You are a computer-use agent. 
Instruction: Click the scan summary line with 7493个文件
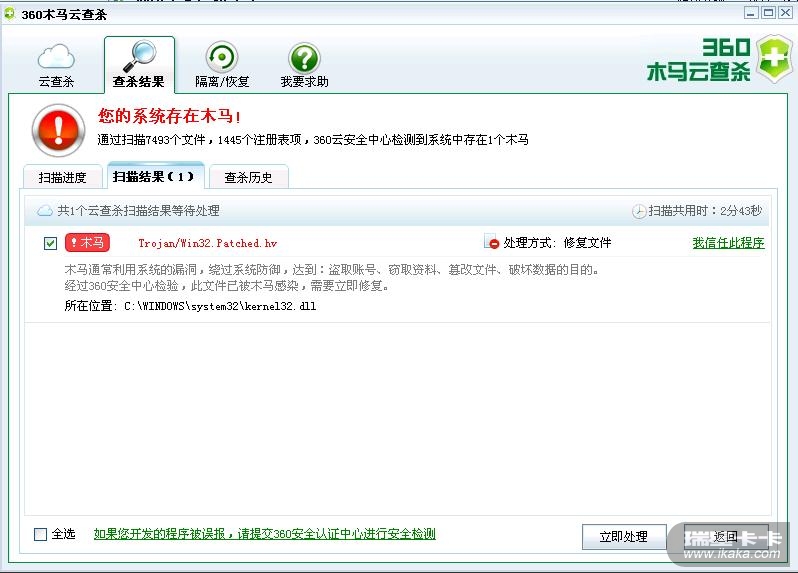point(313,140)
